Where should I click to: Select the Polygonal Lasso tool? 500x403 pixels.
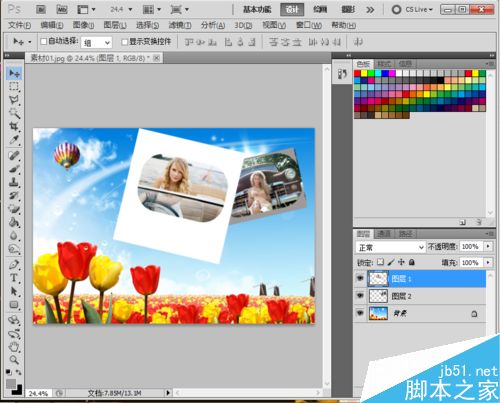click(14, 100)
